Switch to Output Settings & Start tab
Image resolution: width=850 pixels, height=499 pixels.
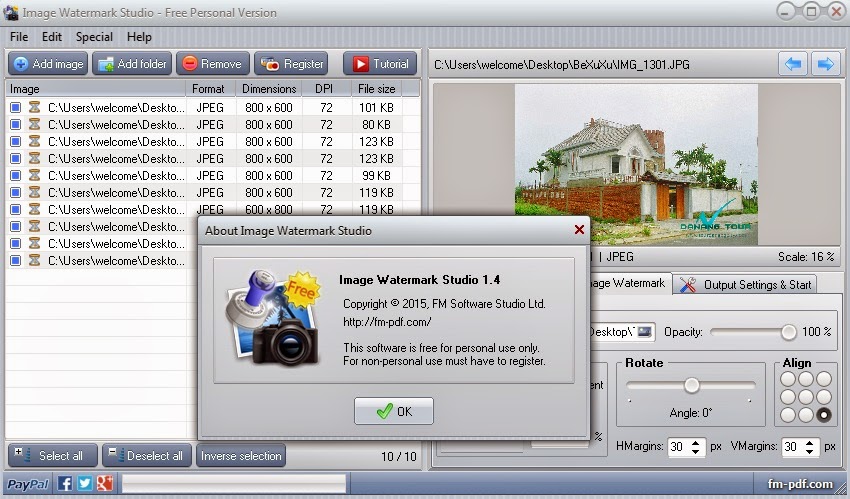[x=746, y=284]
